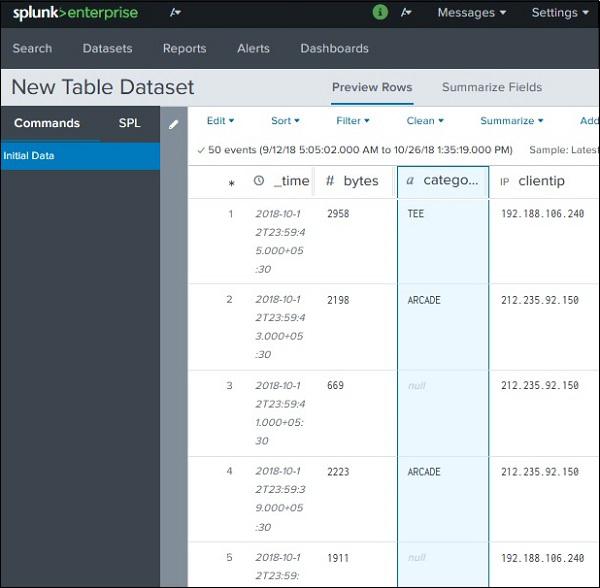
Task: Open the activity dropdown next to the logo
Action: [x=175, y=13]
